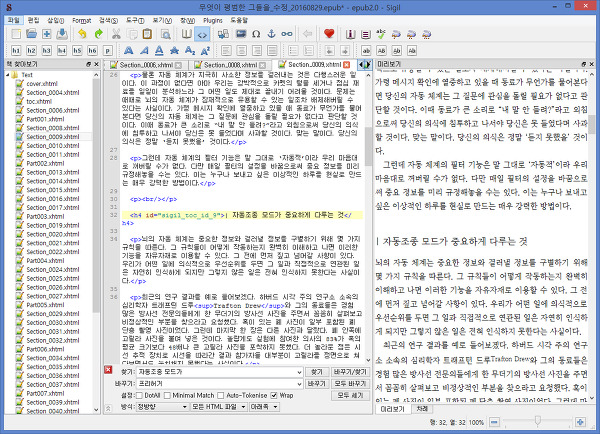
Task: Click the Cut scissors icon
Action: tap(116, 34)
